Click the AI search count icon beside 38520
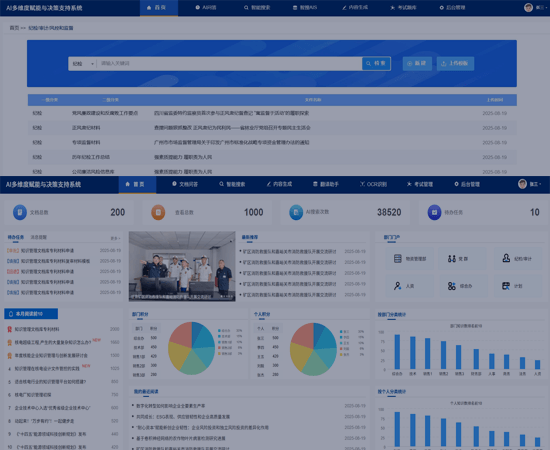The height and width of the screenshot is (450, 550). (296, 212)
